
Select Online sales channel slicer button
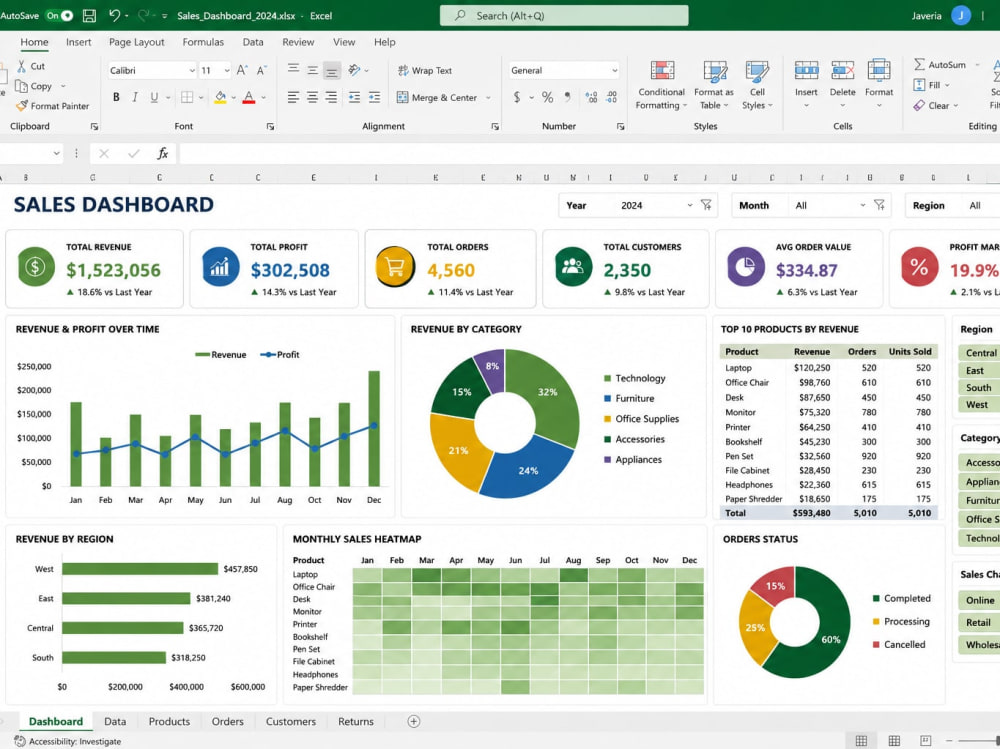[980, 600]
